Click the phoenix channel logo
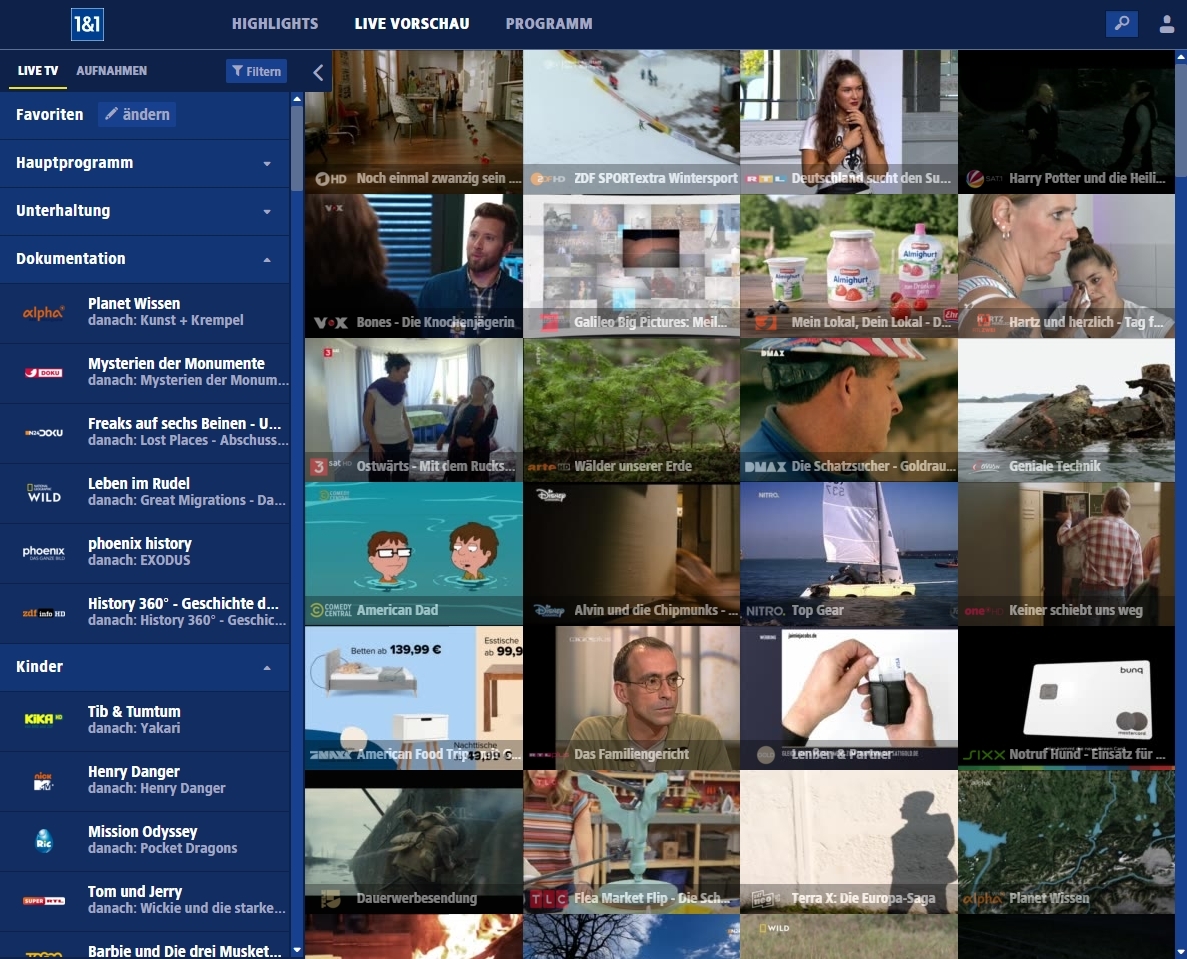 pos(44,553)
